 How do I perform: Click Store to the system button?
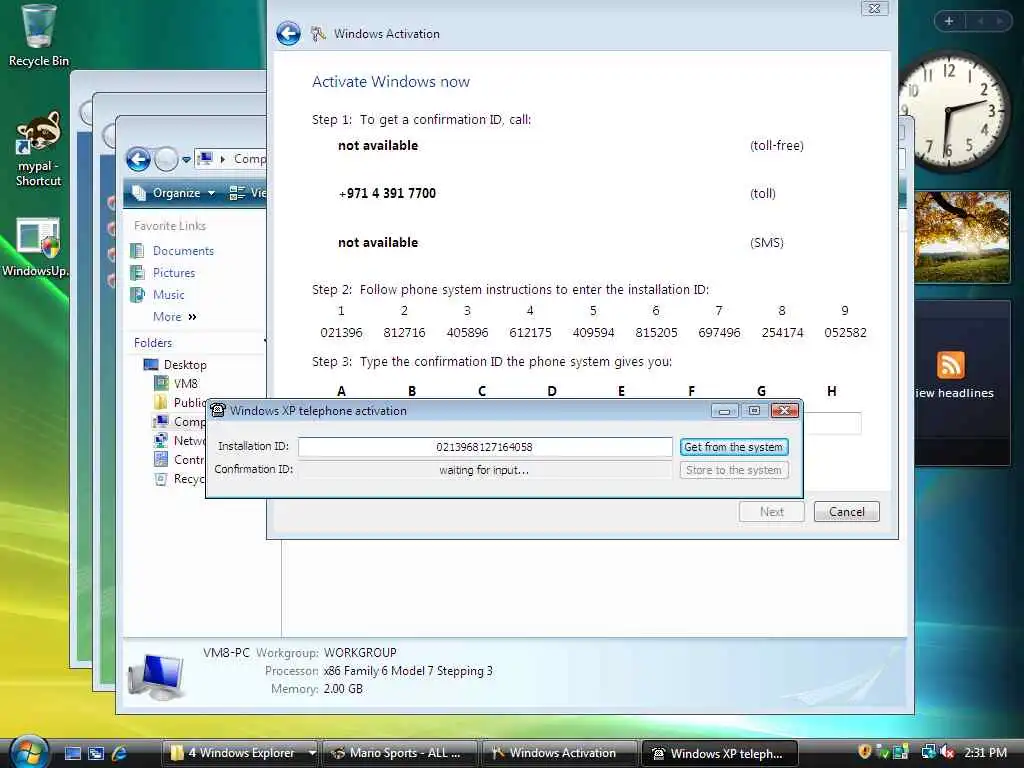[733, 470]
